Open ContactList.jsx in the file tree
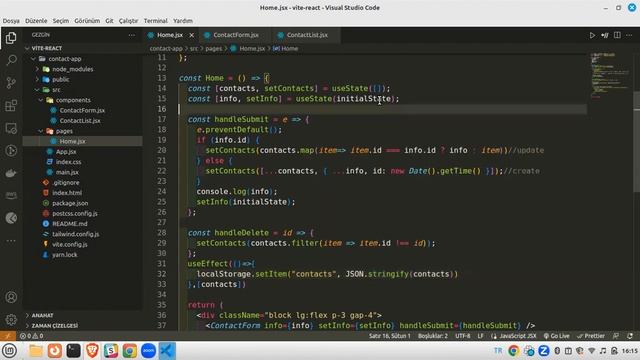The image size is (640, 360). pos(82,120)
